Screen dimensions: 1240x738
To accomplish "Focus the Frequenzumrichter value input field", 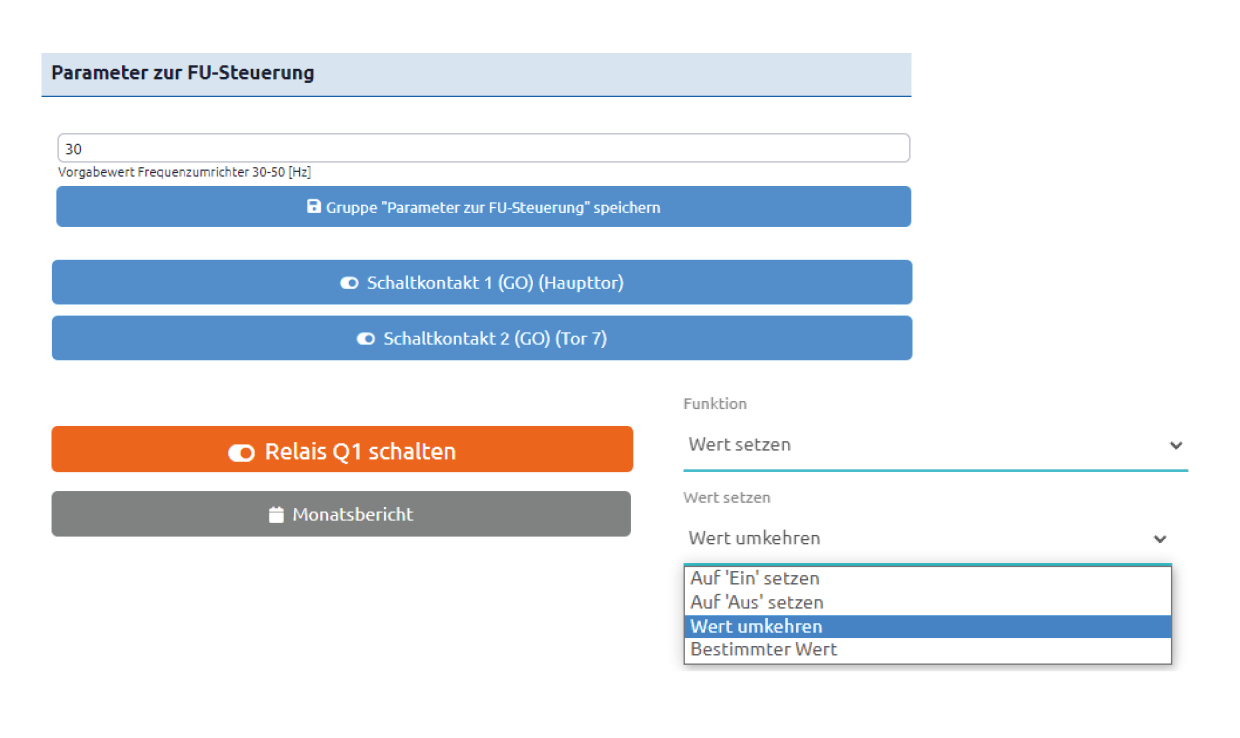I will [x=483, y=148].
